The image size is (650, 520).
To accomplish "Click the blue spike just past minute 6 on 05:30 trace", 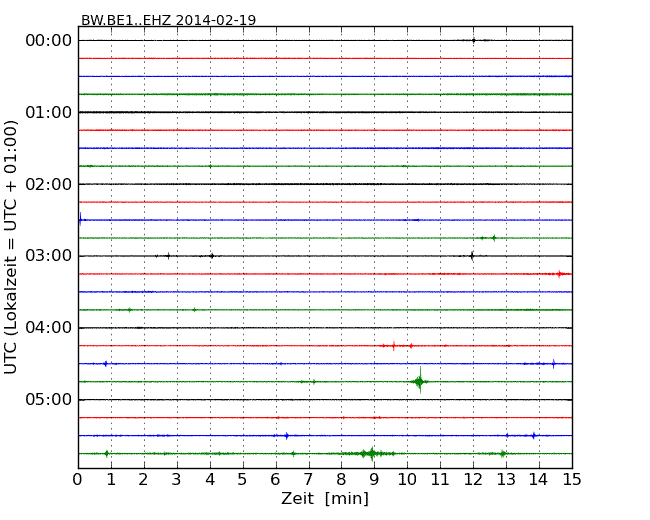I will [286, 435].
